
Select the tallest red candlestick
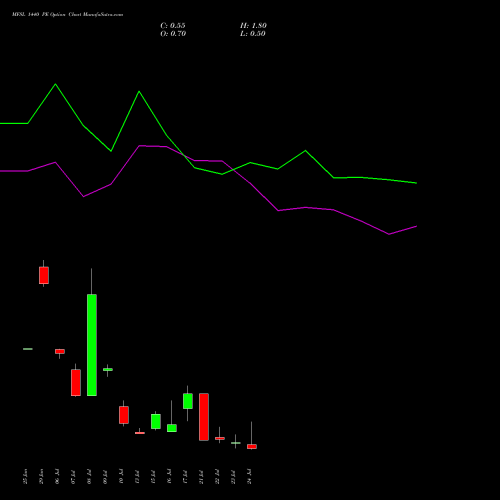(x=204, y=417)
